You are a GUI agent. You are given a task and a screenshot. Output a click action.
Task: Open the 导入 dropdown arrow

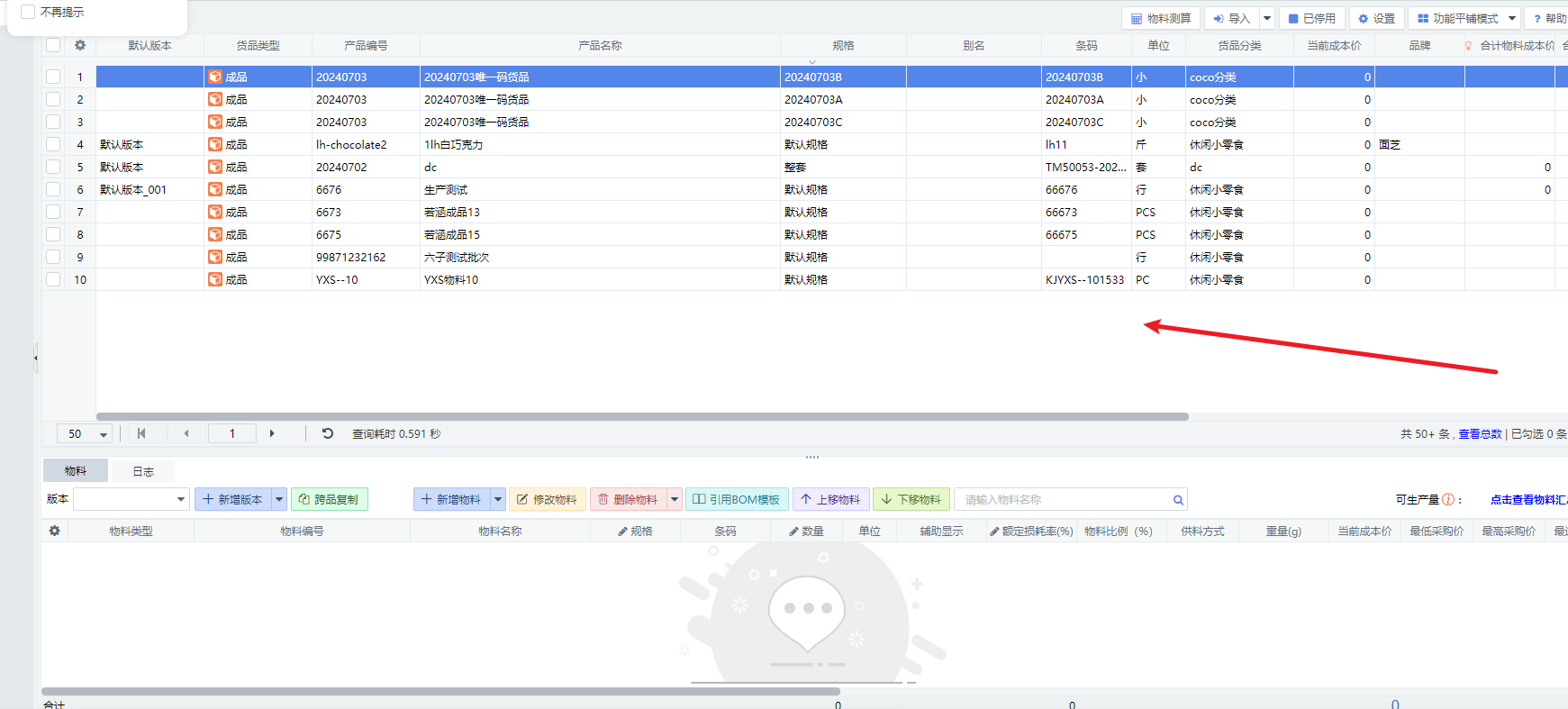tap(1266, 18)
